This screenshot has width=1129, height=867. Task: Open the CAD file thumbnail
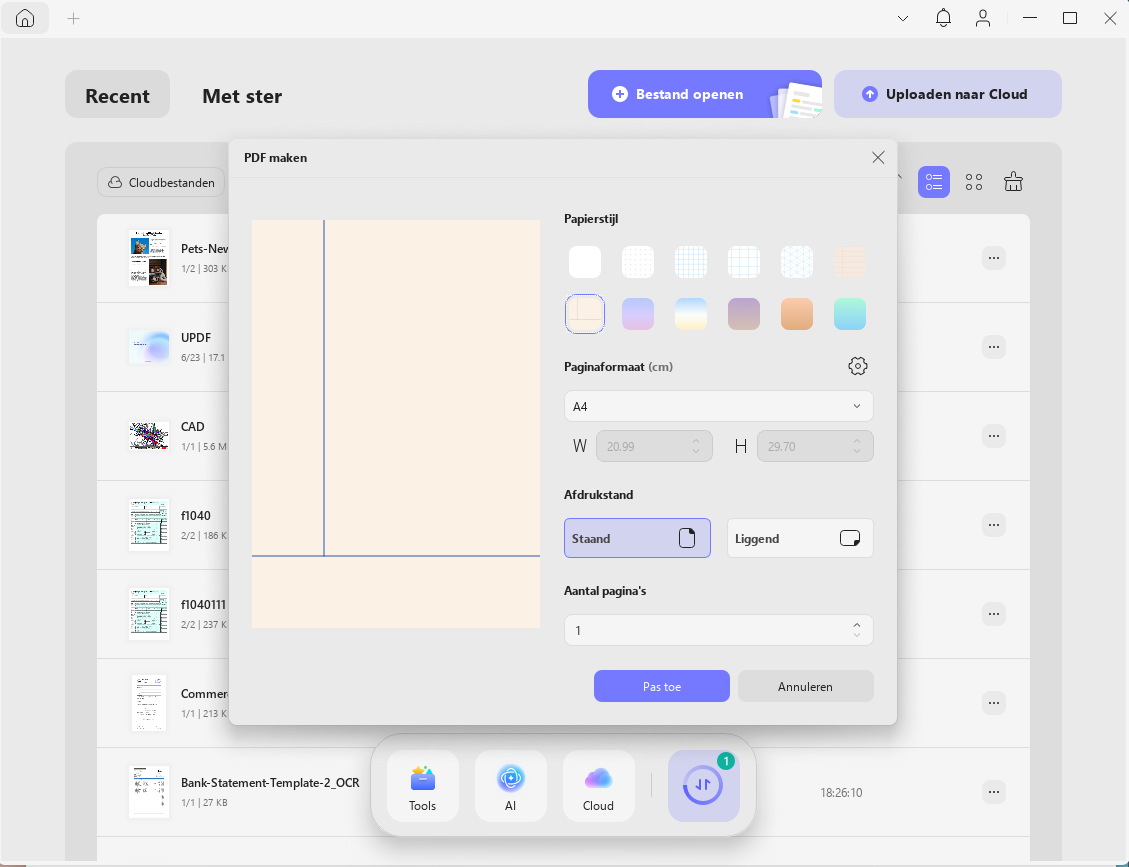point(149,436)
